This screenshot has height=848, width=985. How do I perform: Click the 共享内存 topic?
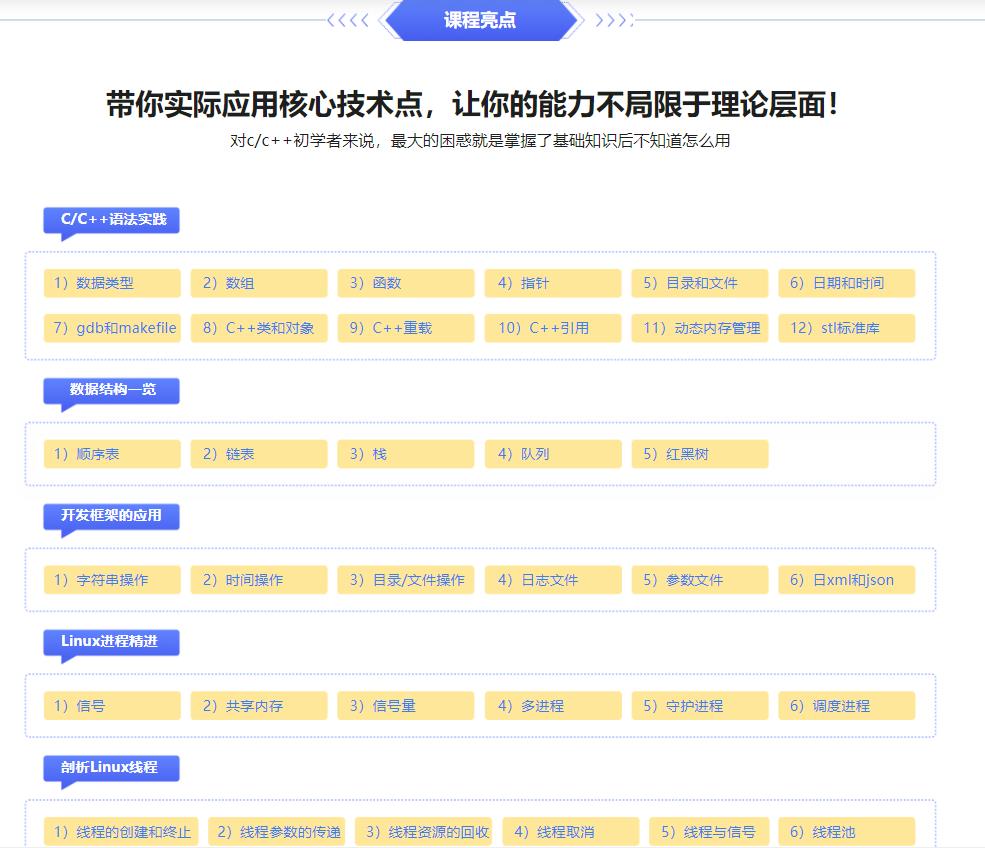click(257, 705)
